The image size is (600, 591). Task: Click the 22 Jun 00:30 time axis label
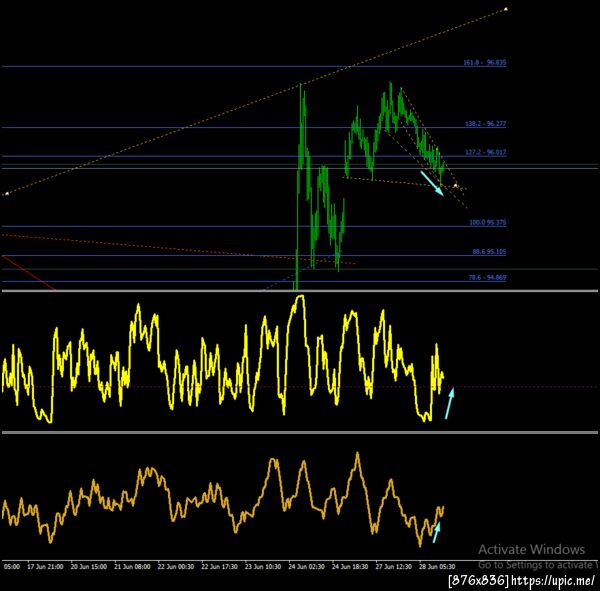(176, 567)
